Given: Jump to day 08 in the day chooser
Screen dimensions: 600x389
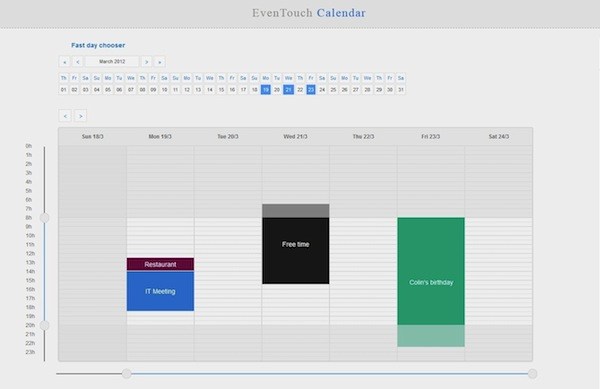Looking at the screenshot, I should tap(142, 90).
